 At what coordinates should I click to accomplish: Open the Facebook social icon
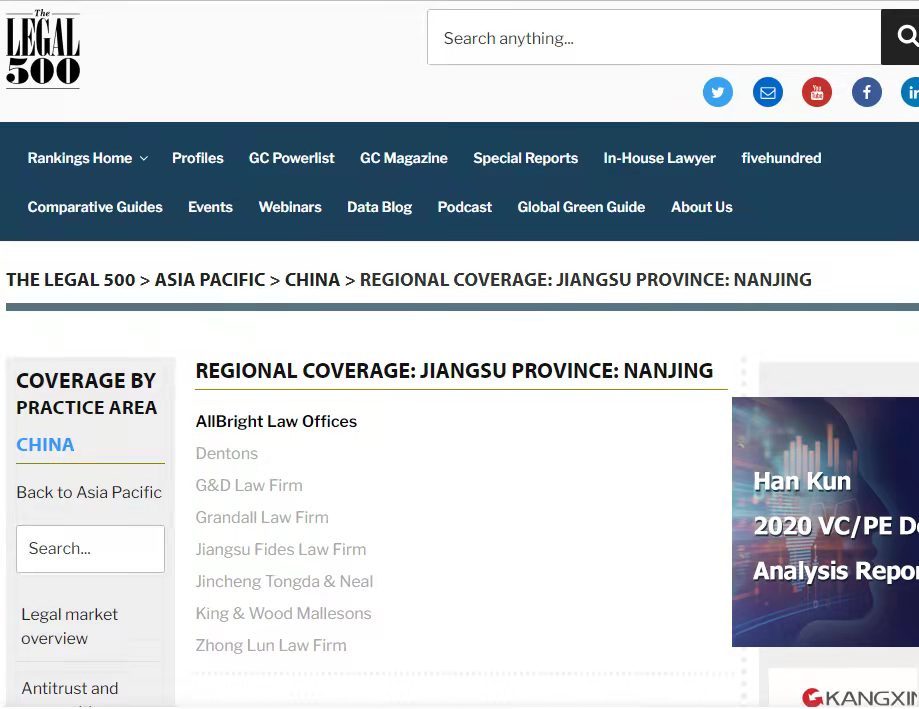[866, 92]
